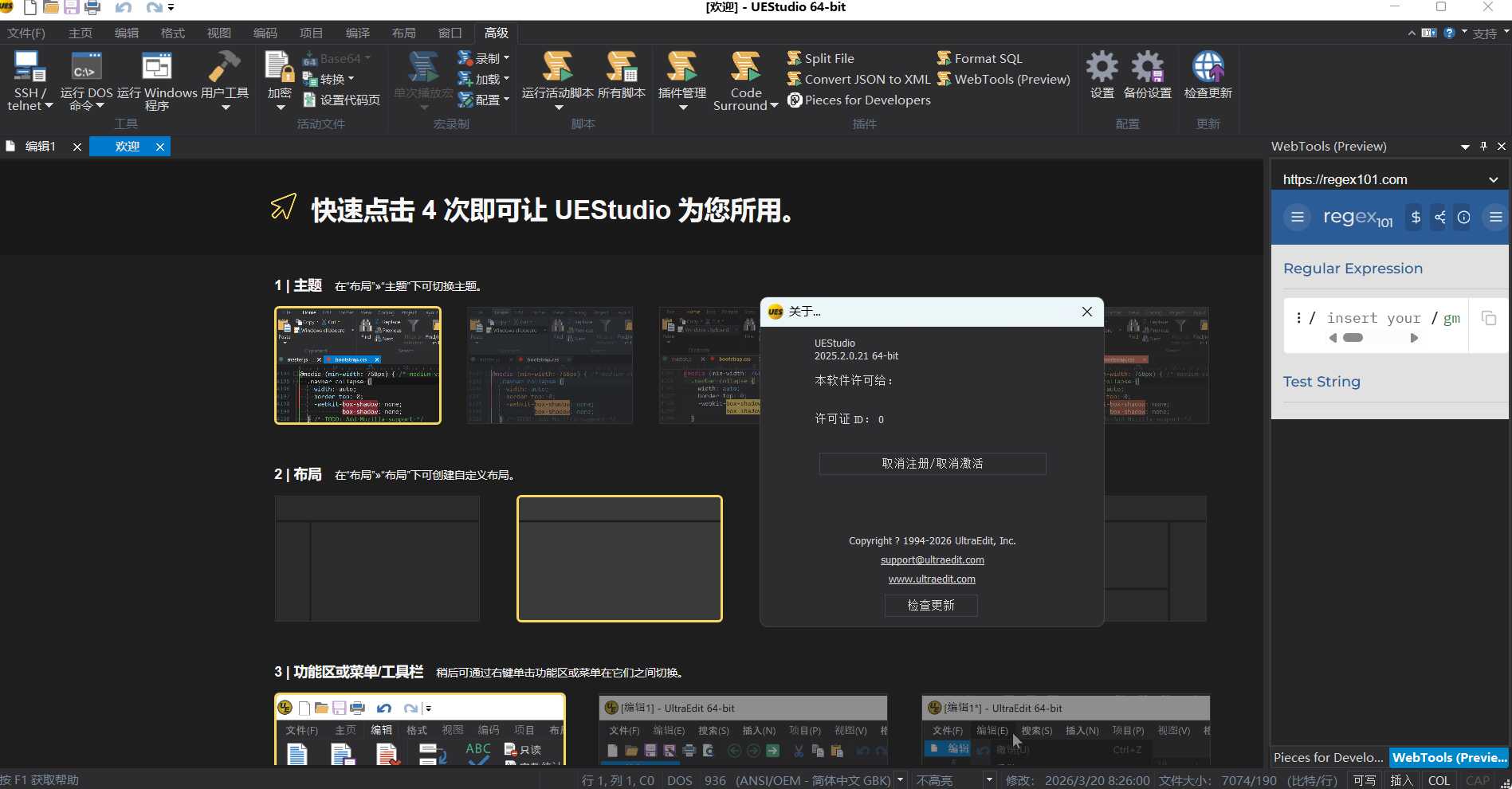Image resolution: width=1512 pixels, height=789 pixels.
Task: Open the file encoding dropdown showing GBK
Action: 900,779
